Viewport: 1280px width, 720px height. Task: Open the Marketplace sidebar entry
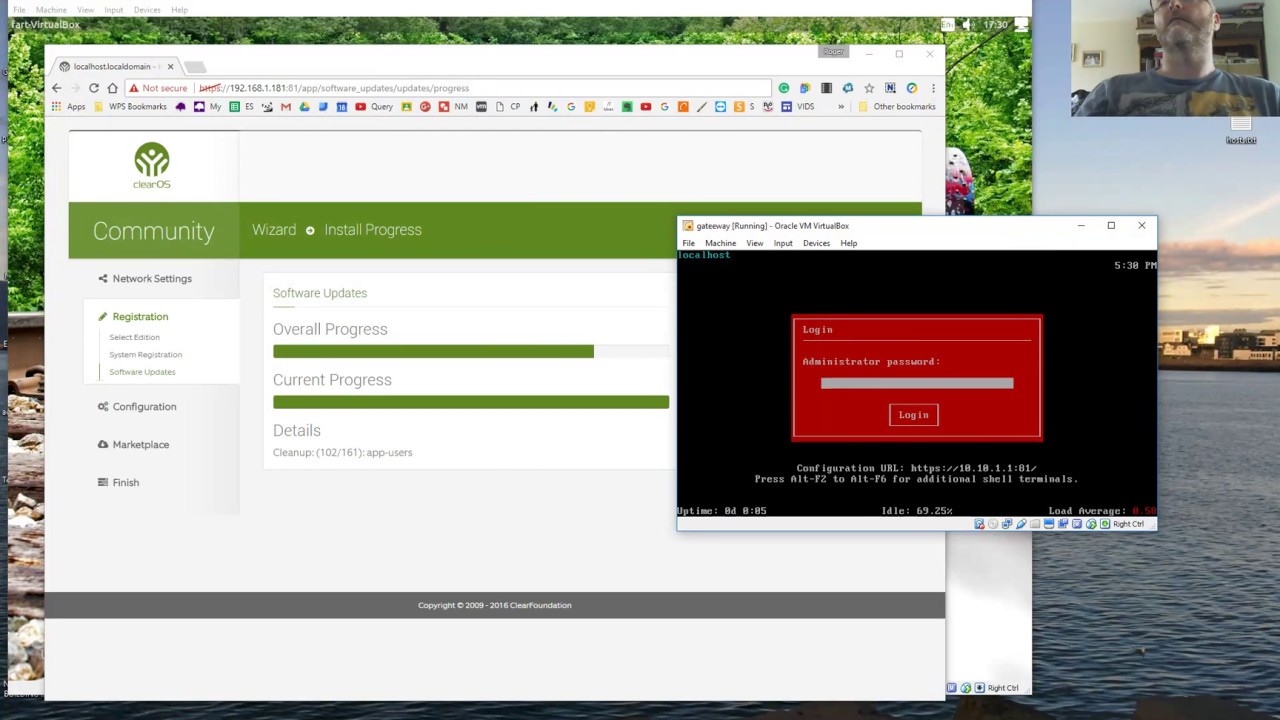point(141,445)
